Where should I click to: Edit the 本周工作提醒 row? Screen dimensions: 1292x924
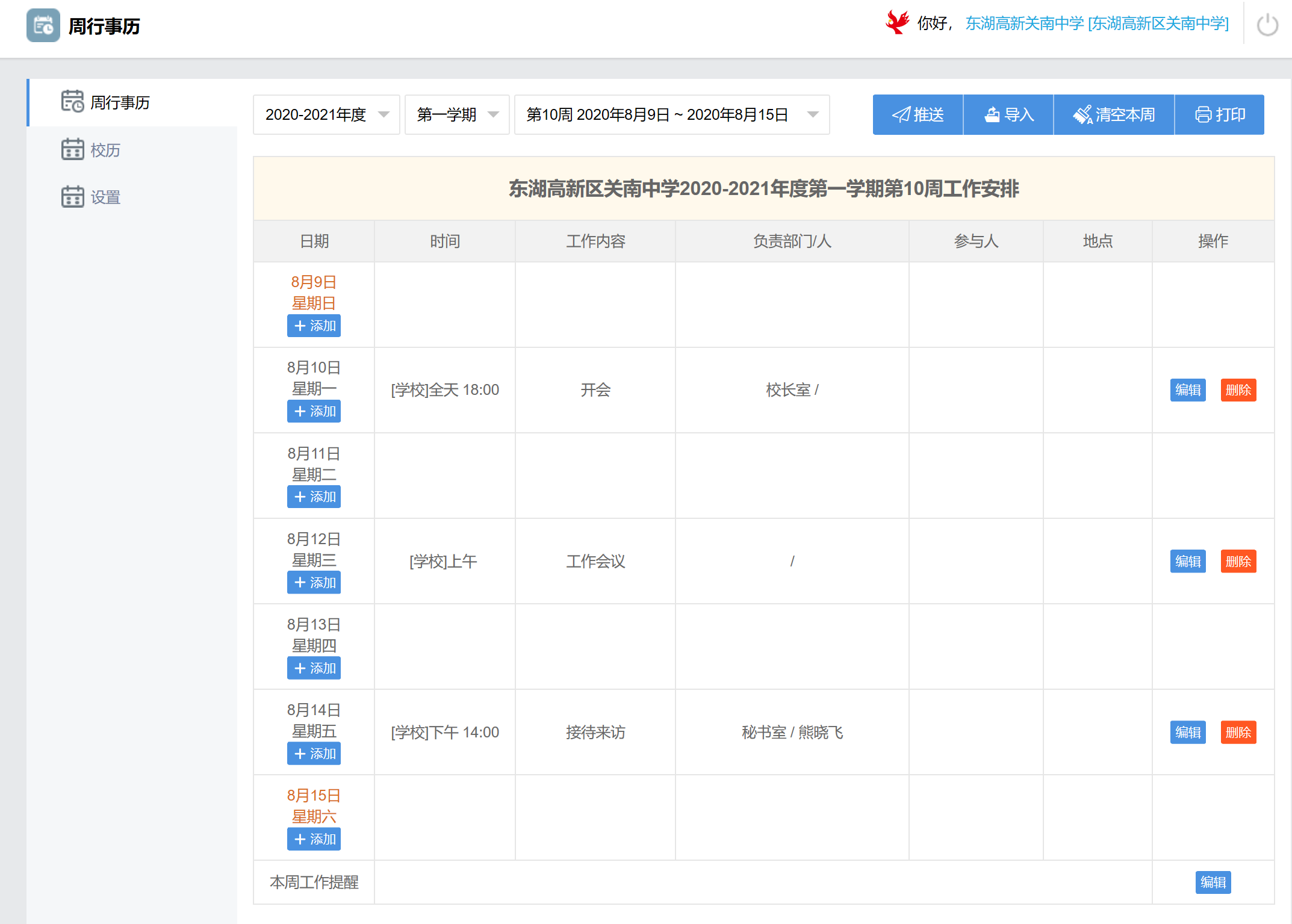1213,882
